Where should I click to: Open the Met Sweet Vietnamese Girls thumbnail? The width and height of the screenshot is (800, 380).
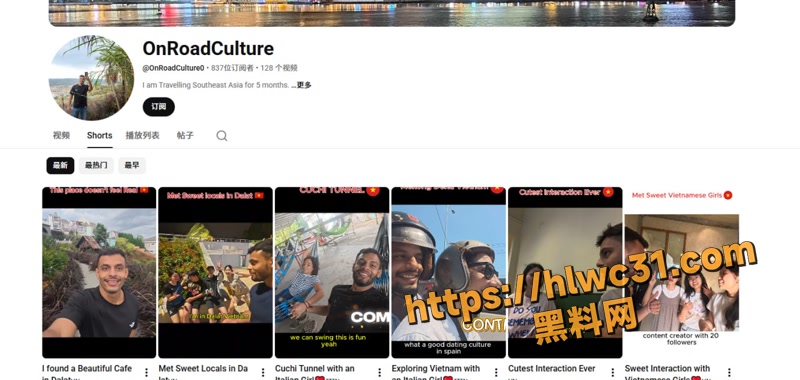682,272
